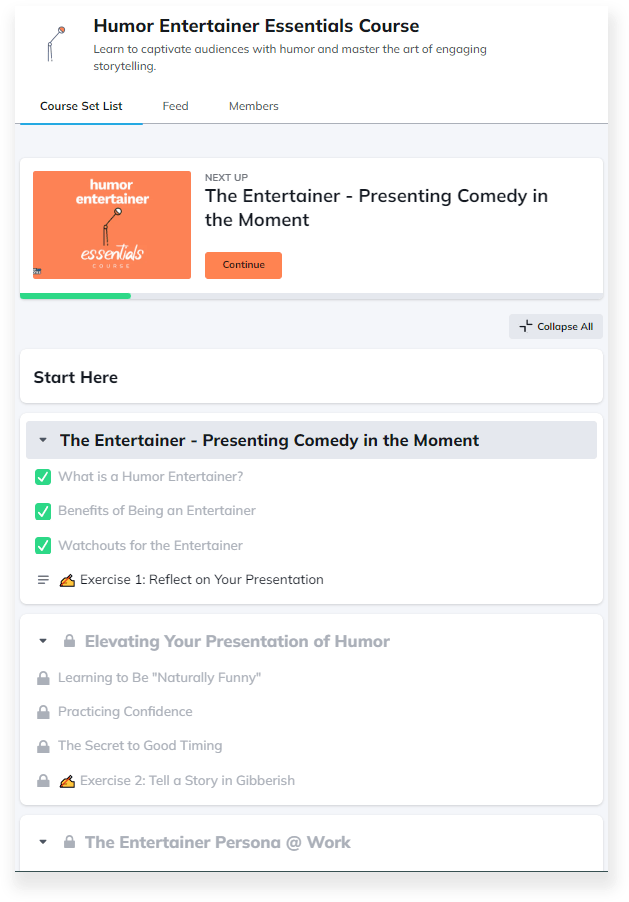Uncheck "What is a Humor Entertainer?" completion checkmark
Image resolution: width=629 pixels, height=902 pixels.
(42, 477)
